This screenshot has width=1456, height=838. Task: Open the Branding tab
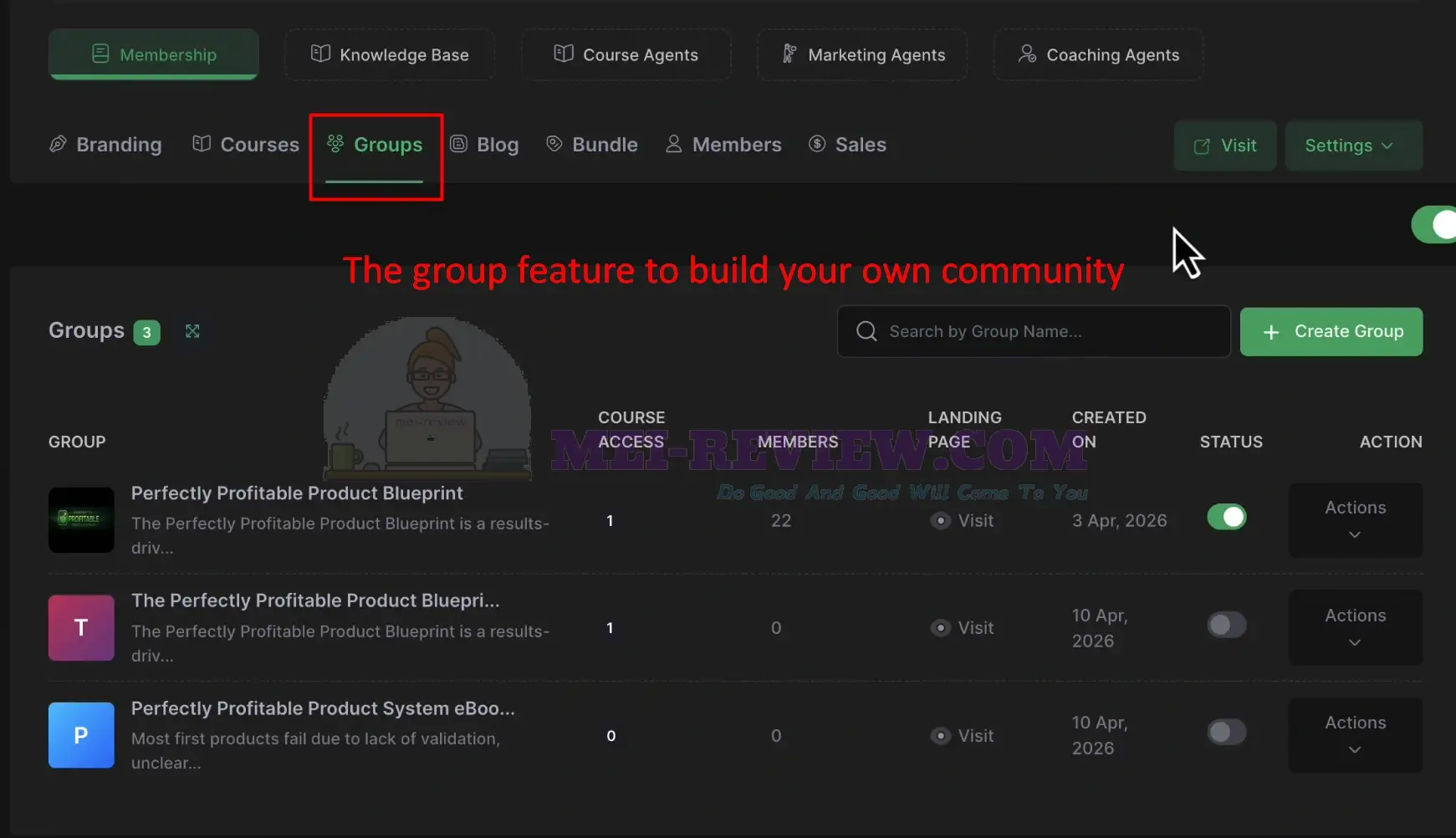click(105, 145)
